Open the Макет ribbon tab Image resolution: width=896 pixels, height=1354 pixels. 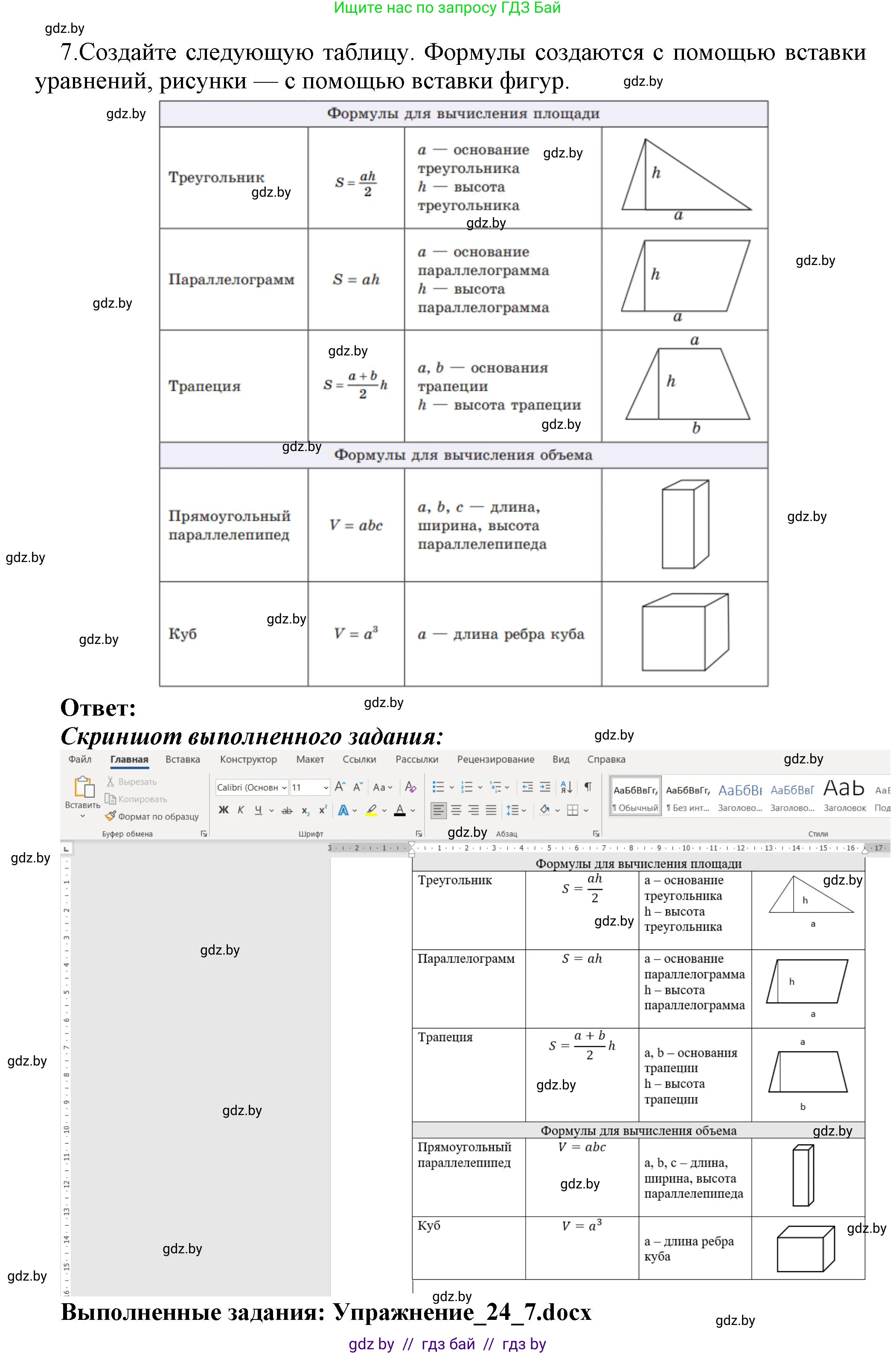pos(310,760)
